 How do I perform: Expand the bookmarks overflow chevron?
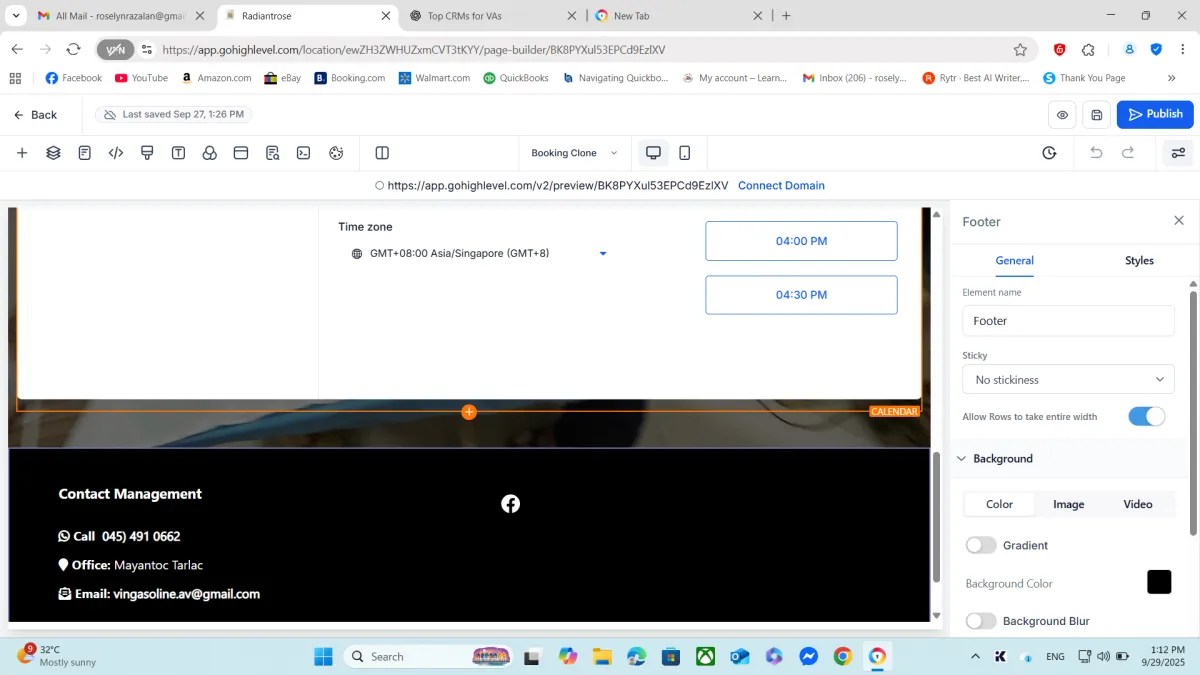click(x=1171, y=78)
